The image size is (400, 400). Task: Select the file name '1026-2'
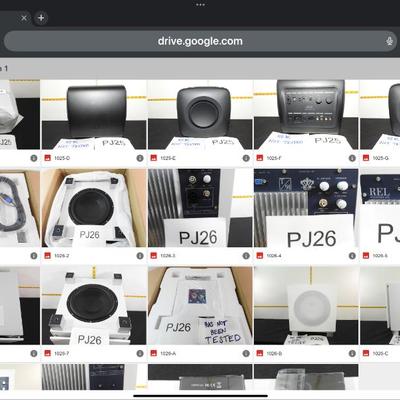pyautogui.click(x=61, y=256)
